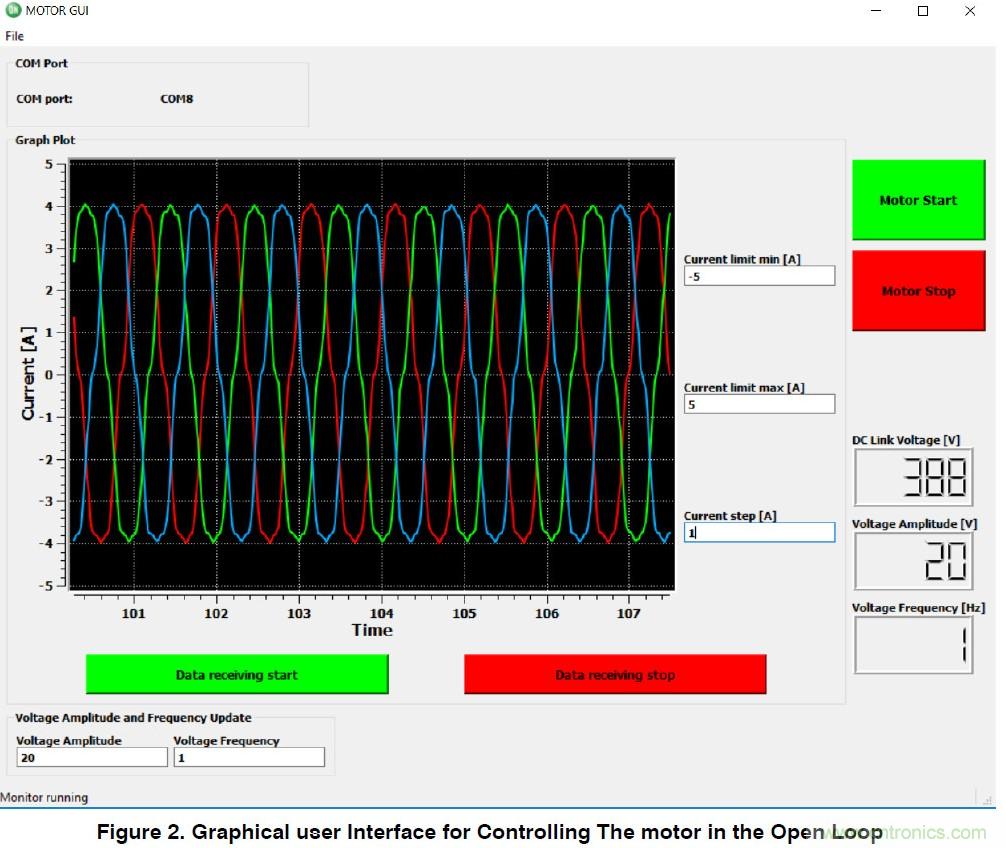Select the Voltage Frequency input box at bottom
This screenshot has height=848, width=1006.
click(x=249, y=758)
